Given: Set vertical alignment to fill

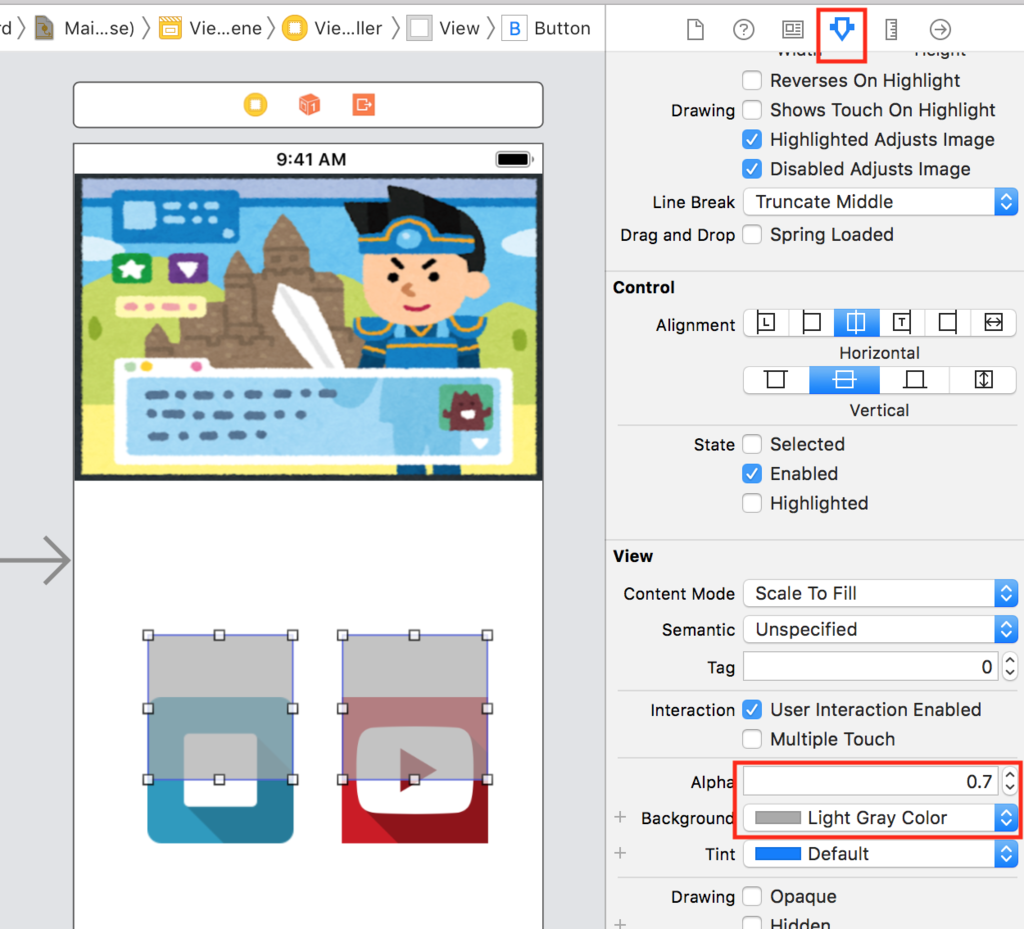Looking at the screenshot, I should pyautogui.click(x=983, y=379).
